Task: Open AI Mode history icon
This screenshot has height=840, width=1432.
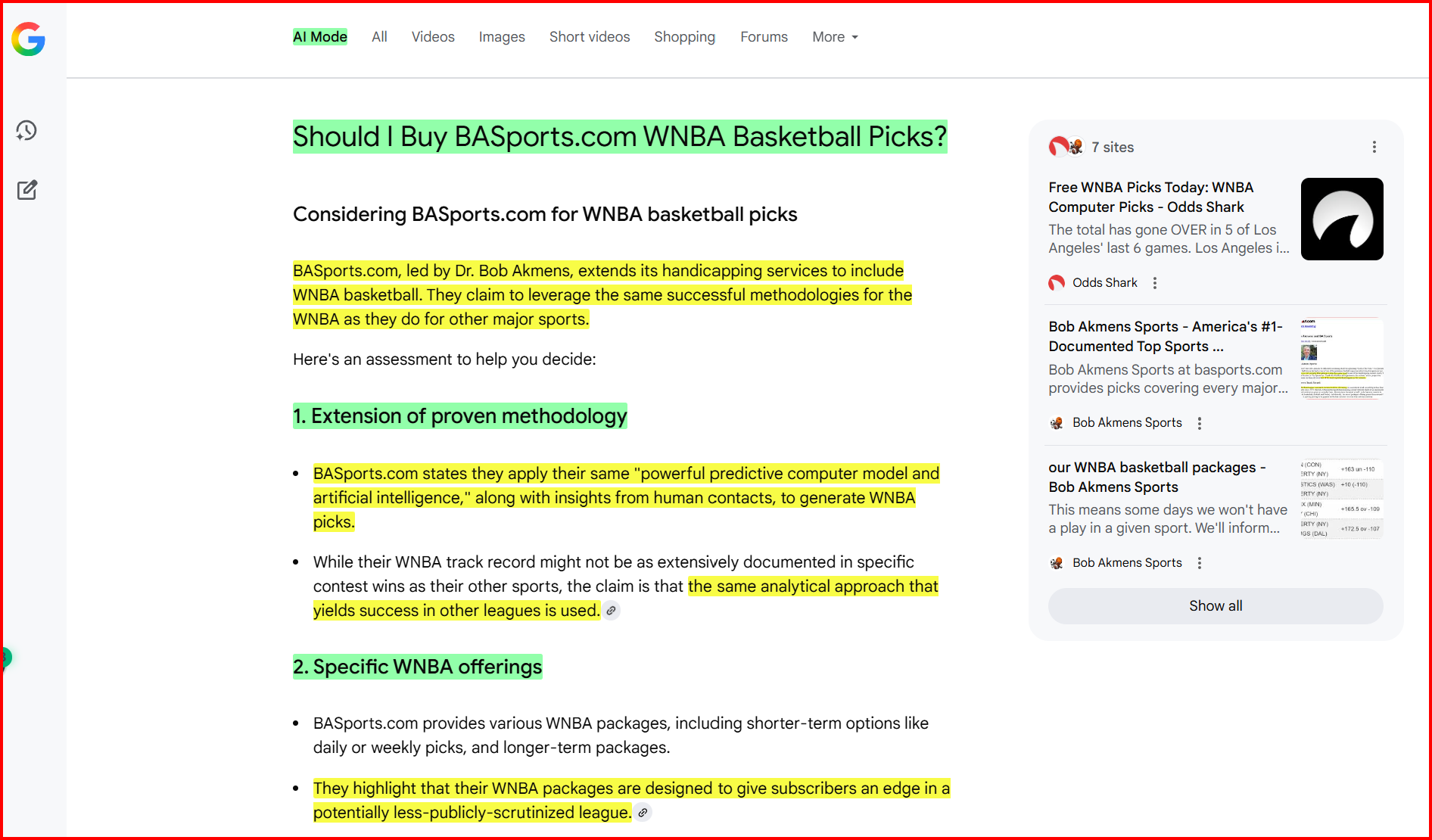Action: (x=27, y=130)
